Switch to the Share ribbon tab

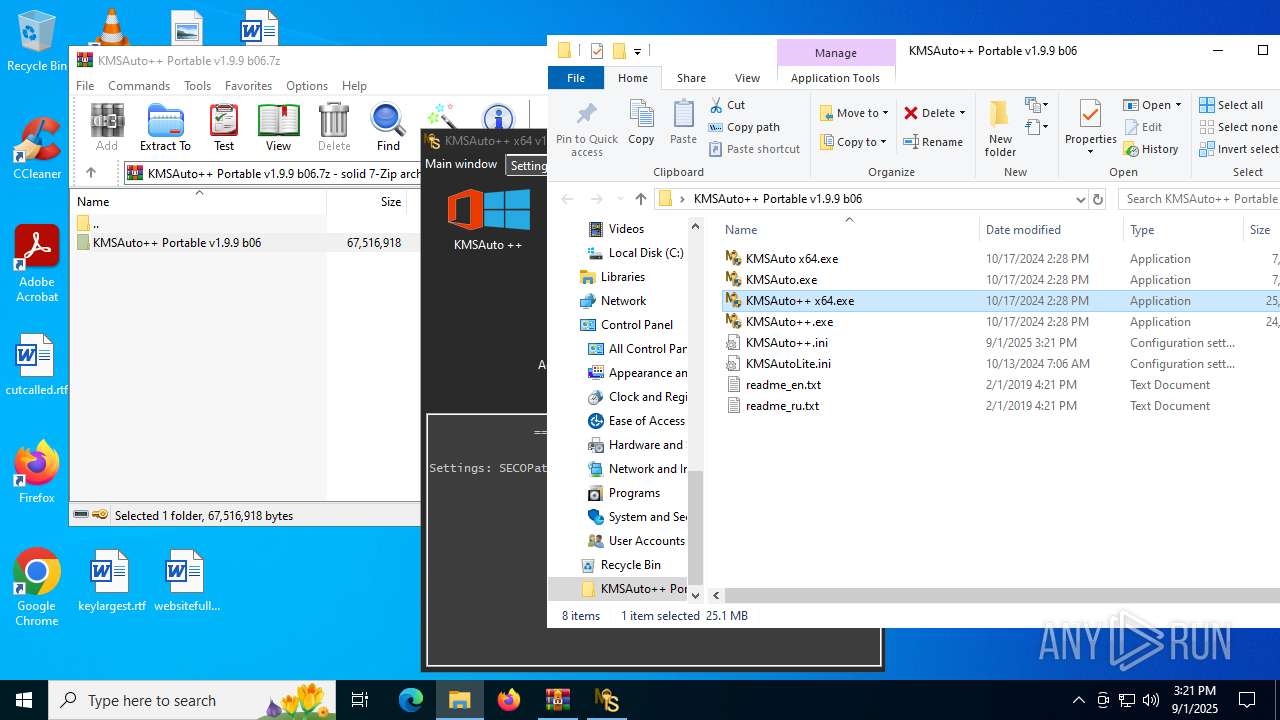691,78
